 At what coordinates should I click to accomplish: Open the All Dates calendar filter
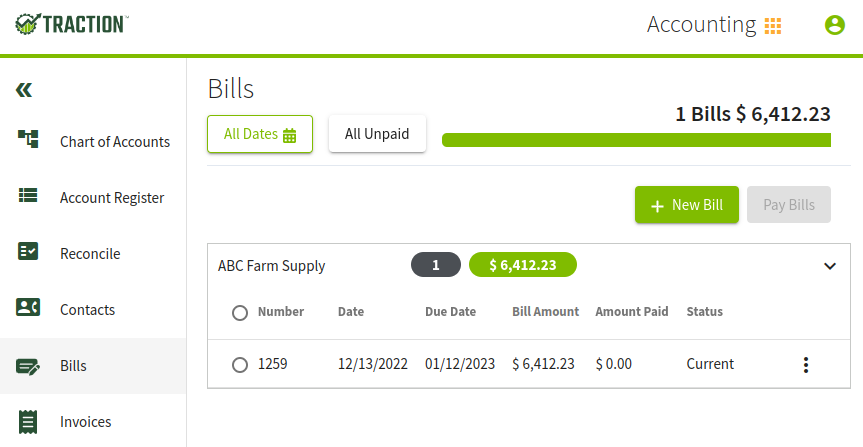(260, 134)
